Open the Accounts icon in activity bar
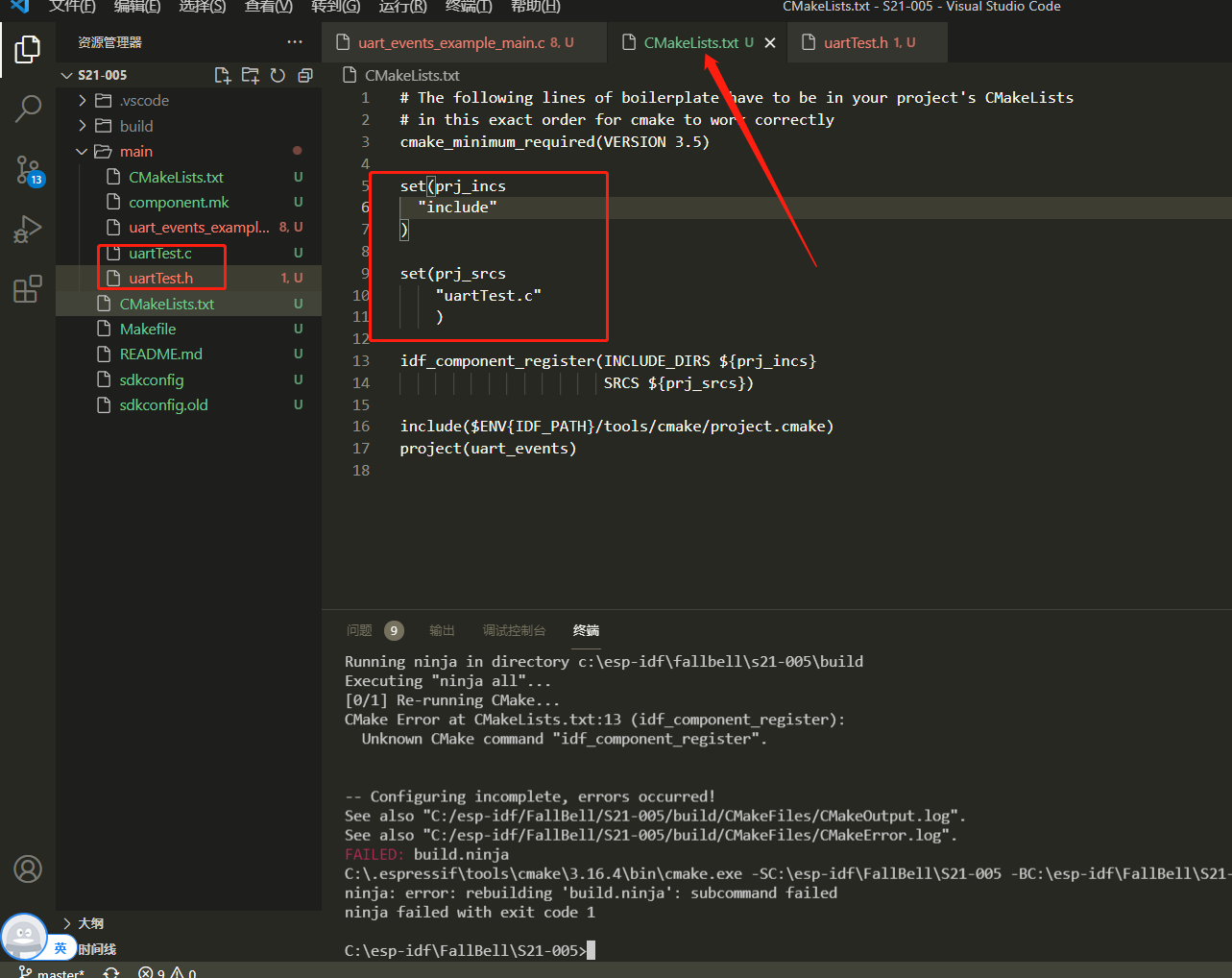1232x978 pixels. pyautogui.click(x=28, y=868)
